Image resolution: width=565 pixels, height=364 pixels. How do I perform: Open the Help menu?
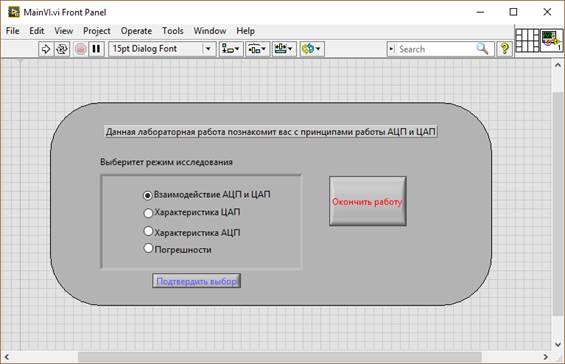245,31
